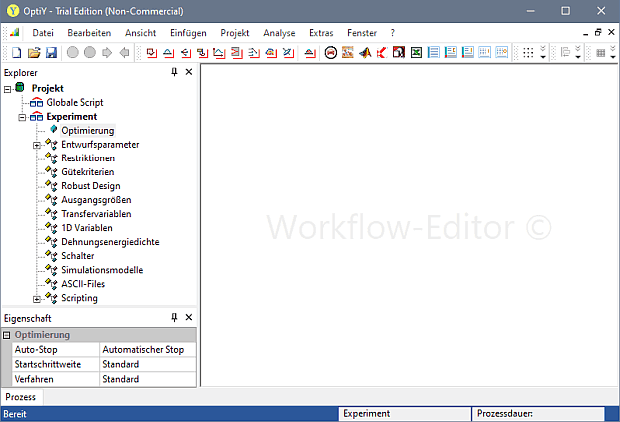620x422 pixels.
Task: Open the Analyse menu
Action: pos(279,33)
